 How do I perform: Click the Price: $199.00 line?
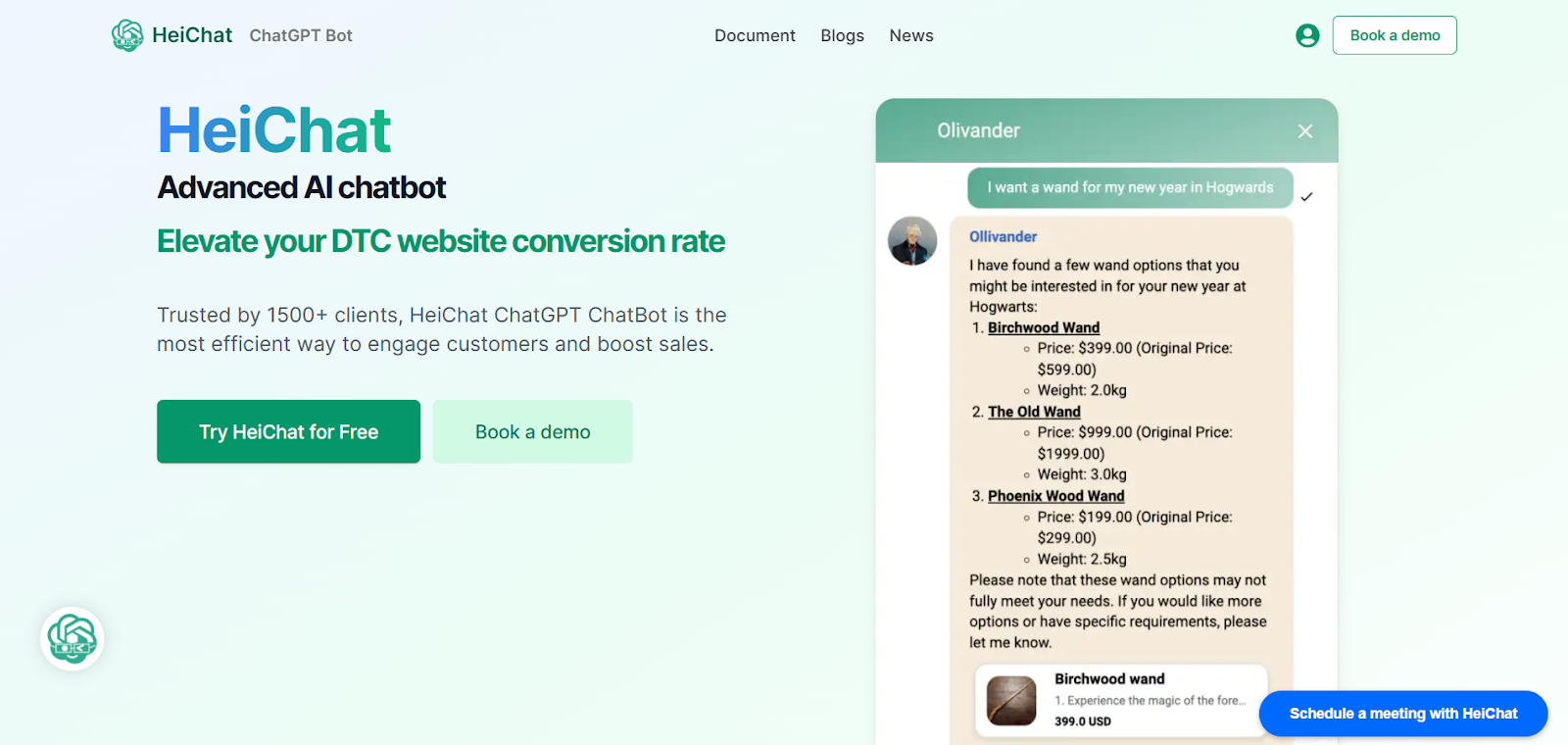coord(1135,526)
